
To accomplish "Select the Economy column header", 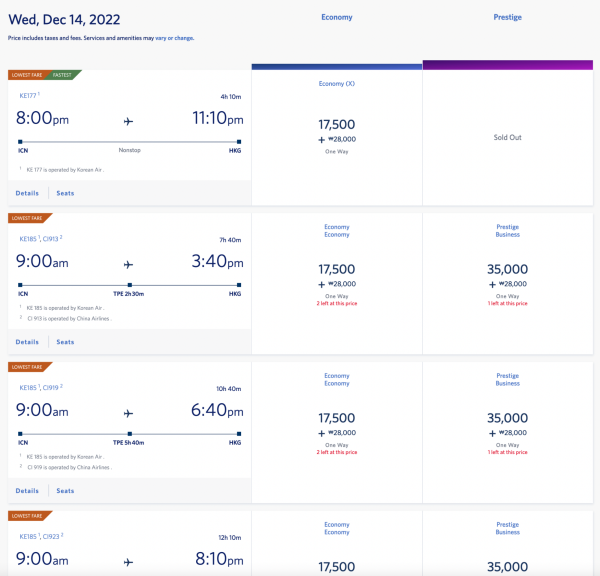I will coord(336,17).
